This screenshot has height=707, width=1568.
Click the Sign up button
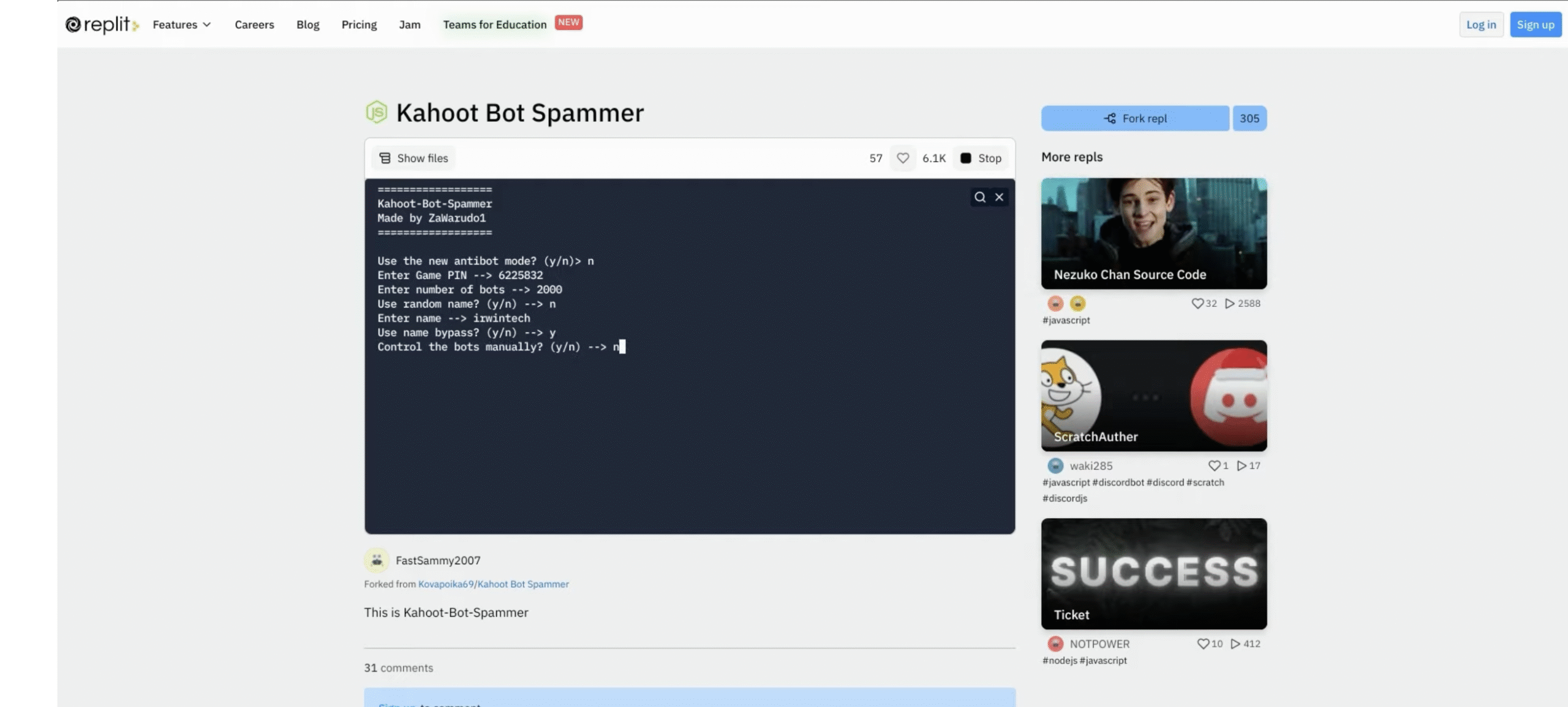pos(1535,25)
